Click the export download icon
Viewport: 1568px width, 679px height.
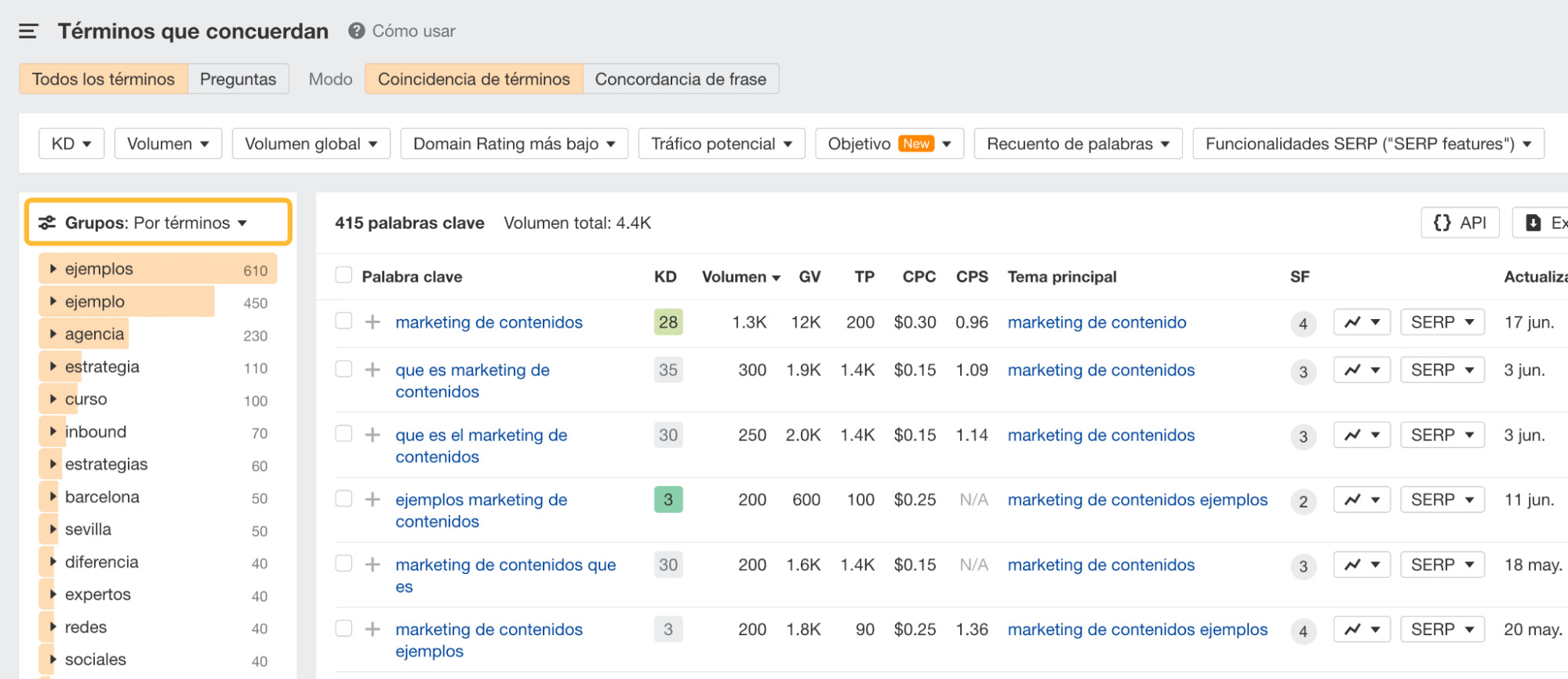click(x=1533, y=223)
